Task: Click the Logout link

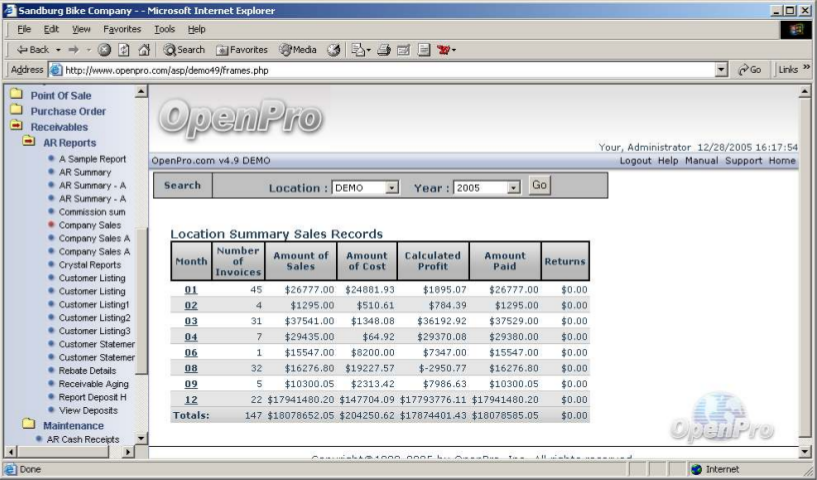Action: click(x=635, y=161)
